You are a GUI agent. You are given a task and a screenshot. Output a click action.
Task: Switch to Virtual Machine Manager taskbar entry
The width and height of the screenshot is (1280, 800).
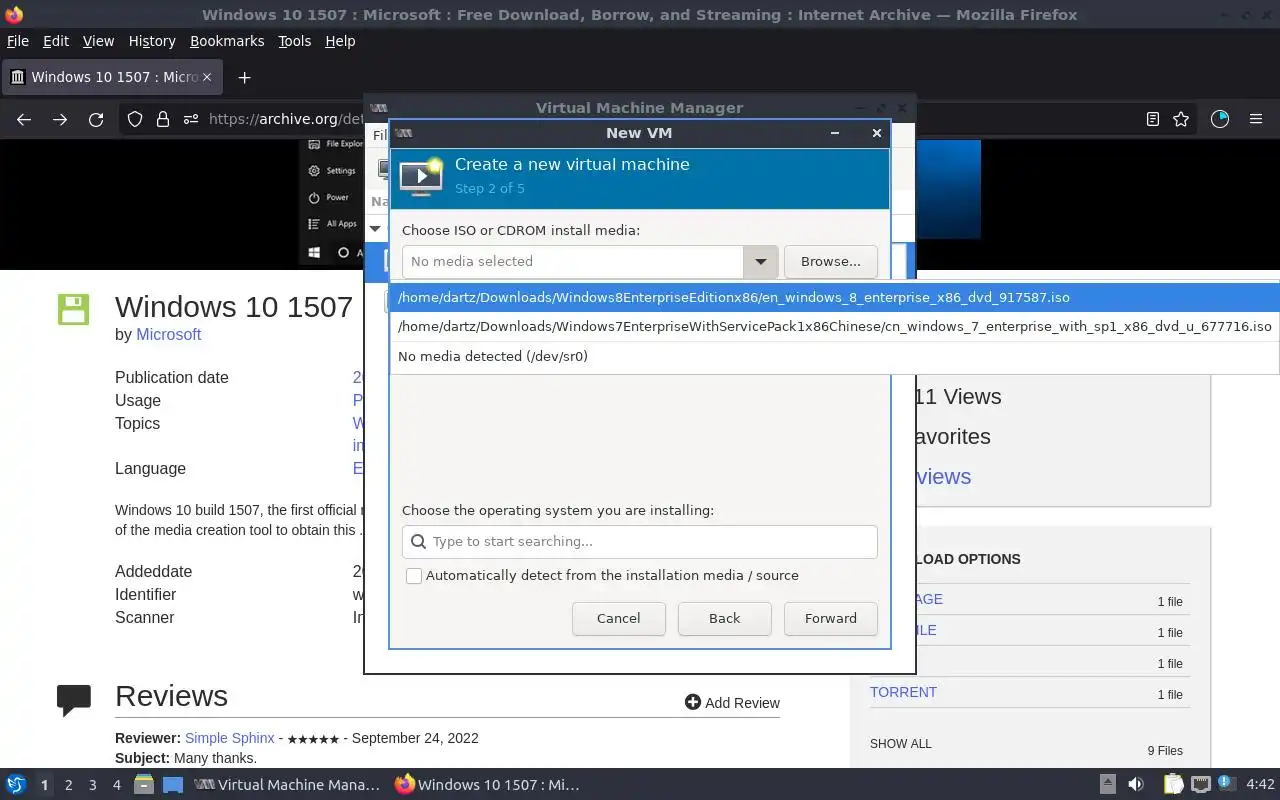tap(288, 785)
